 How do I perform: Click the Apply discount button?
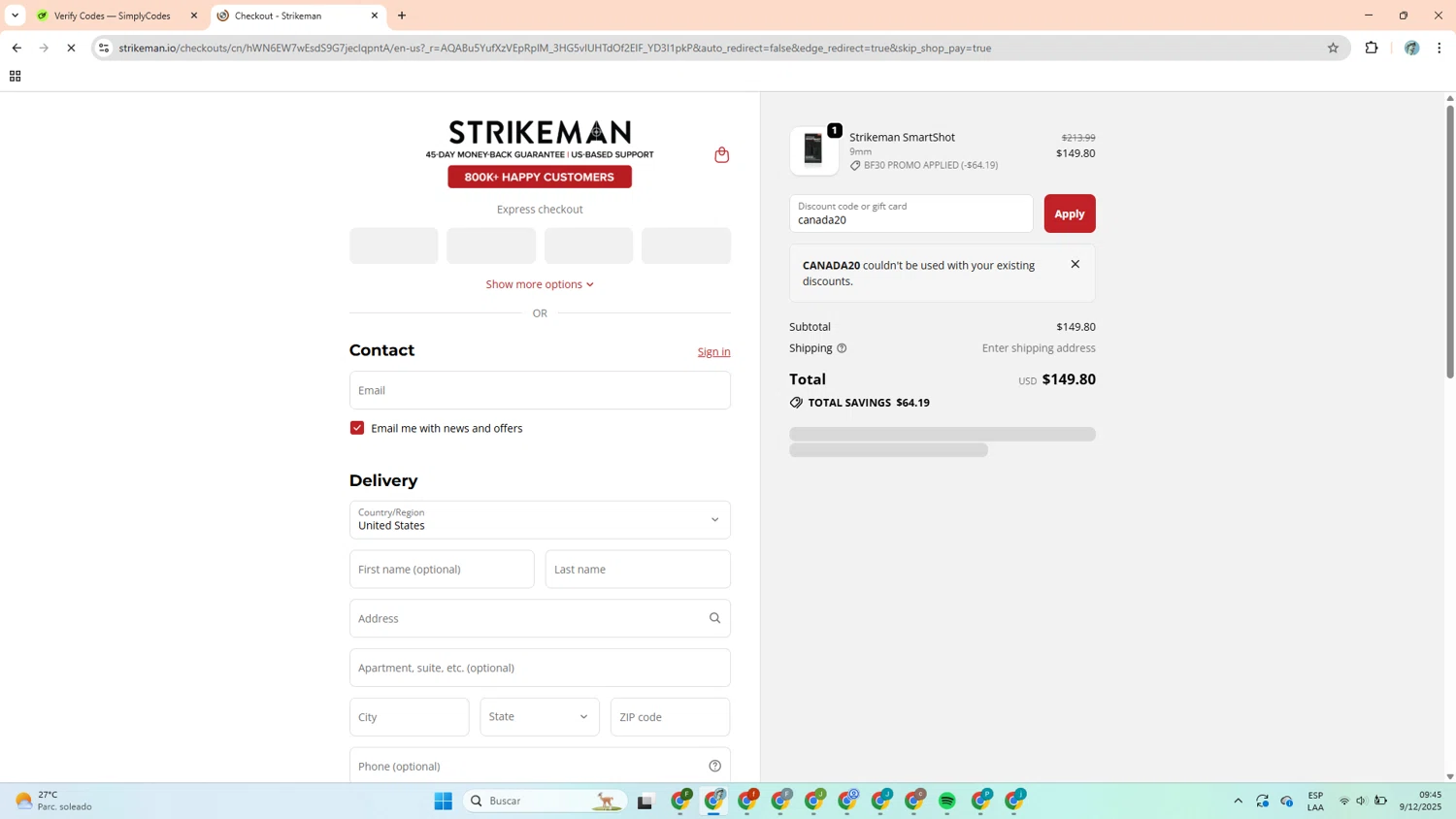coord(1070,213)
